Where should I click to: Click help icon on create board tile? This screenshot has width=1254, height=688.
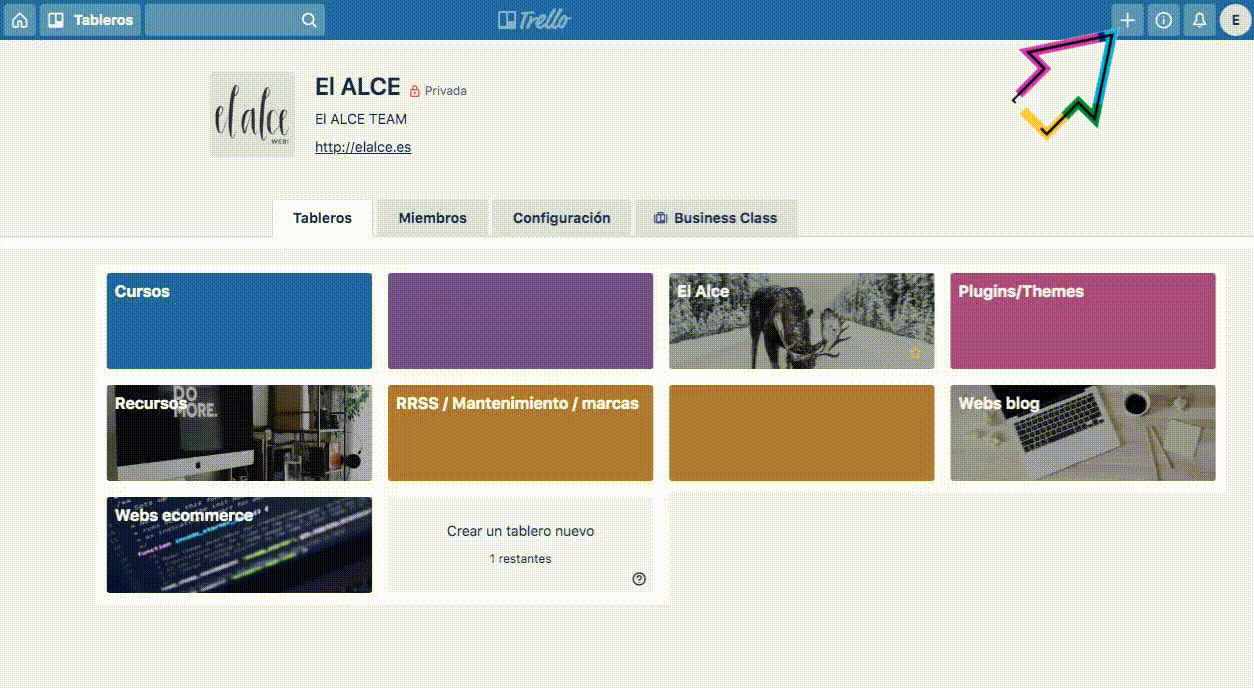click(640, 579)
